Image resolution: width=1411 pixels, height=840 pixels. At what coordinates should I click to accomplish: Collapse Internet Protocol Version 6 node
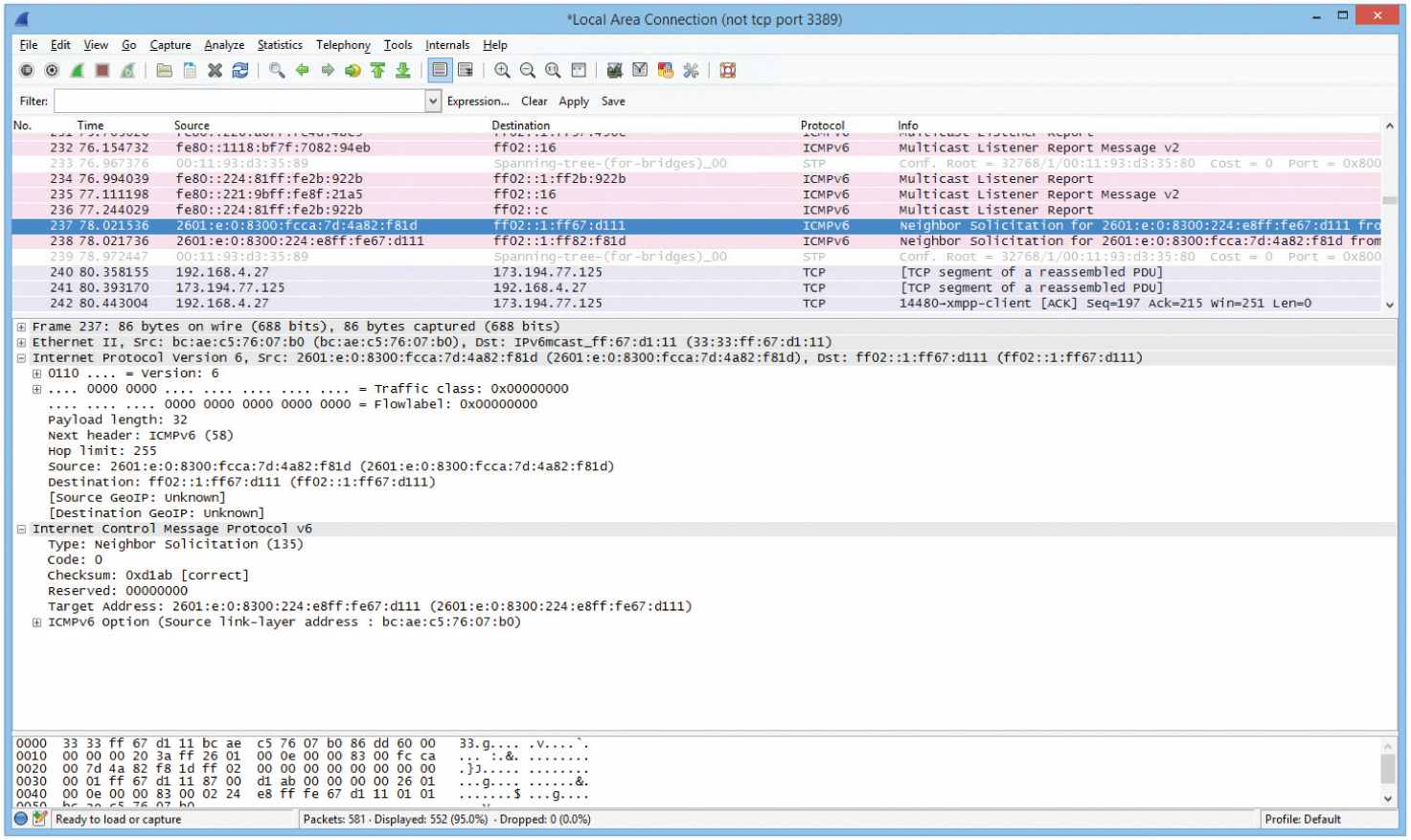pos(21,357)
